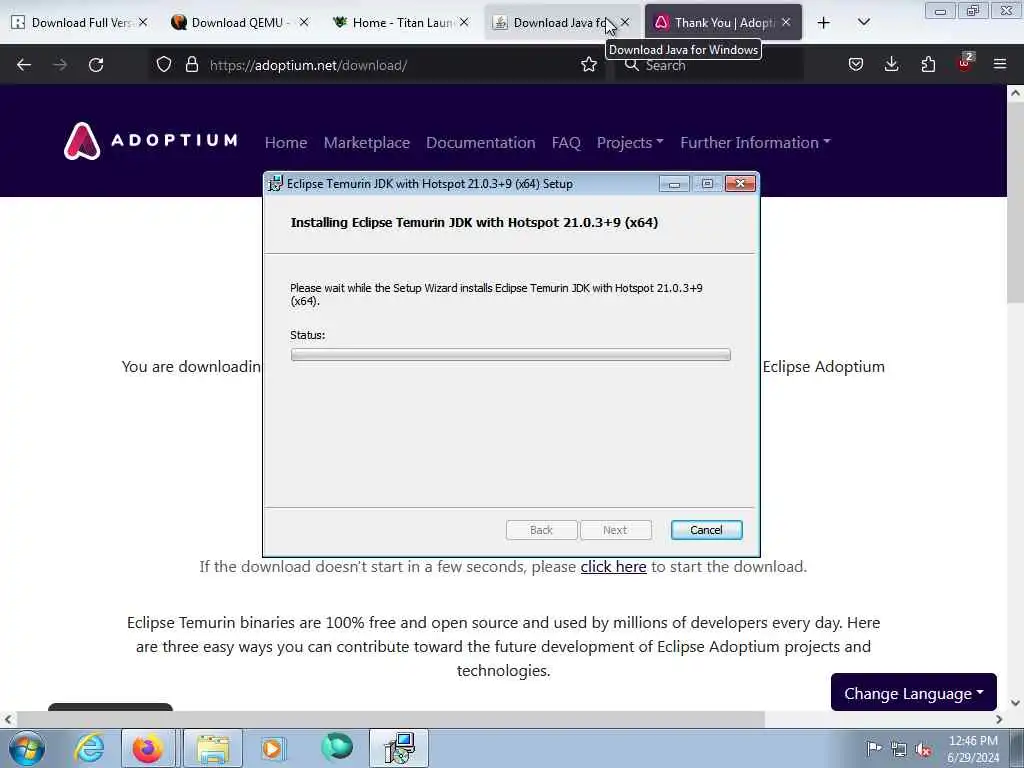Open the Home nav link
This screenshot has width=1024, height=768.
pyautogui.click(x=286, y=142)
